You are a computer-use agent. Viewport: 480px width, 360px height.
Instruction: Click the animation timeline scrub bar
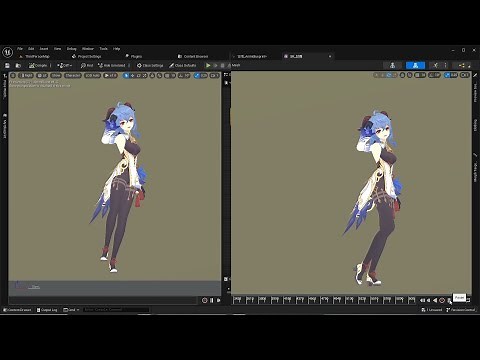324,300
